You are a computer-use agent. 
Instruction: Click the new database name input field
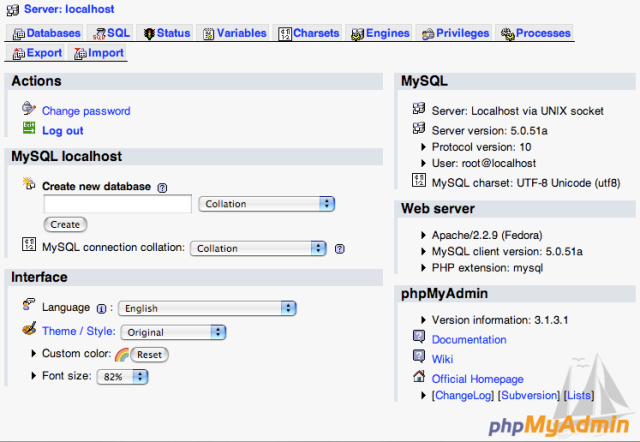click(x=118, y=204)
